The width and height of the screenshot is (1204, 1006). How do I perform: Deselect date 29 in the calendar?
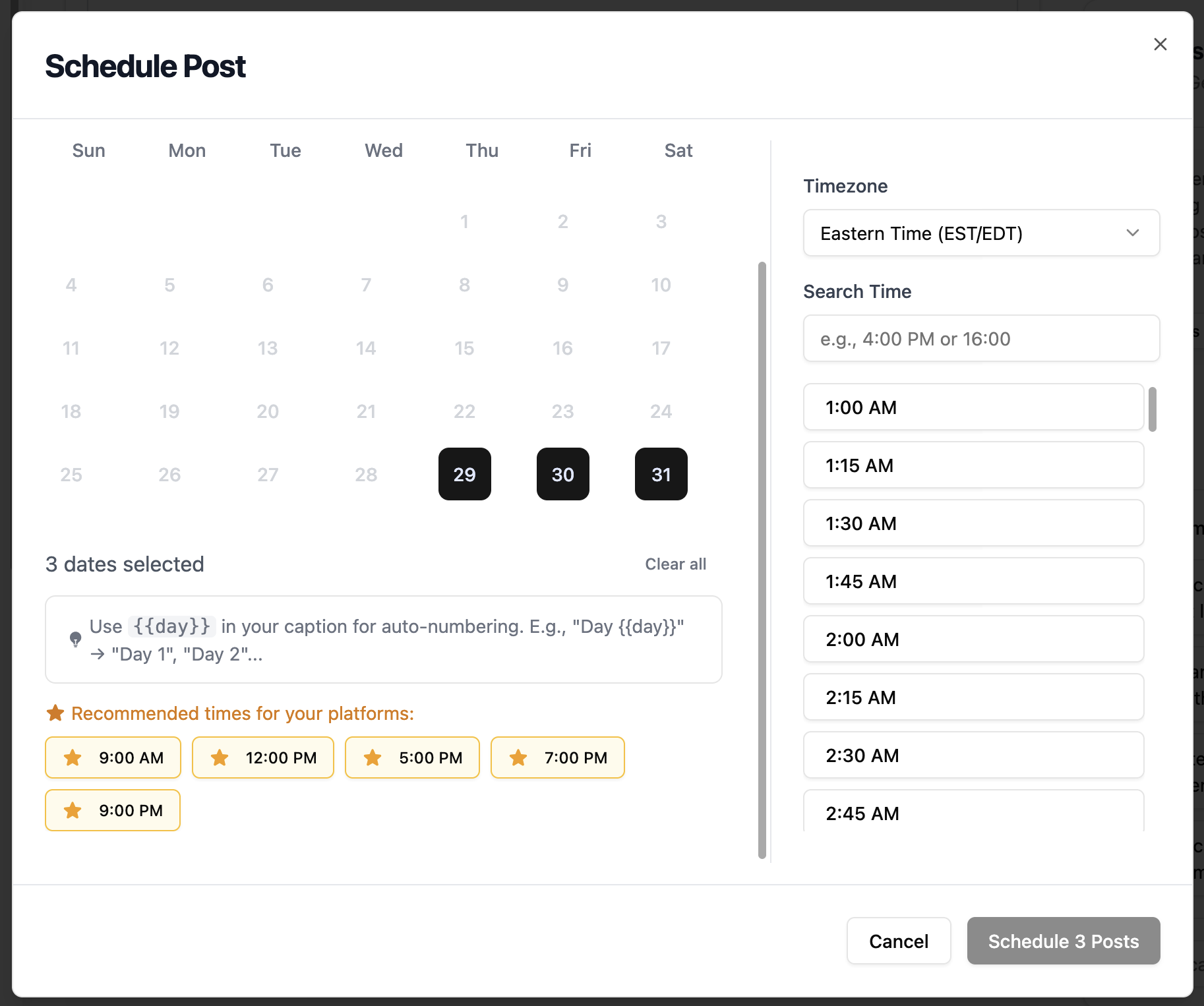(464, 474)
